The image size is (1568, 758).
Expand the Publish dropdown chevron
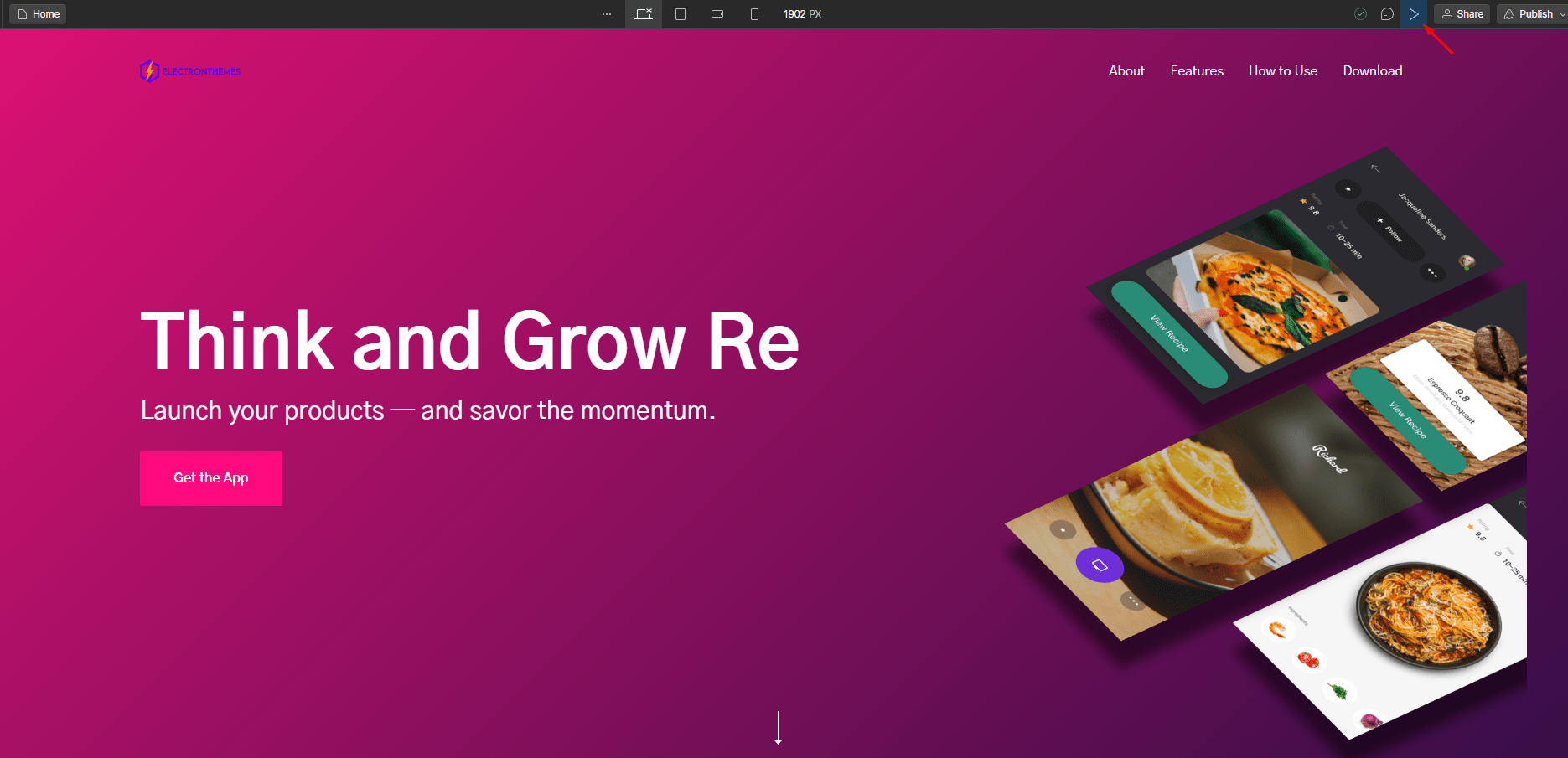1562,14
